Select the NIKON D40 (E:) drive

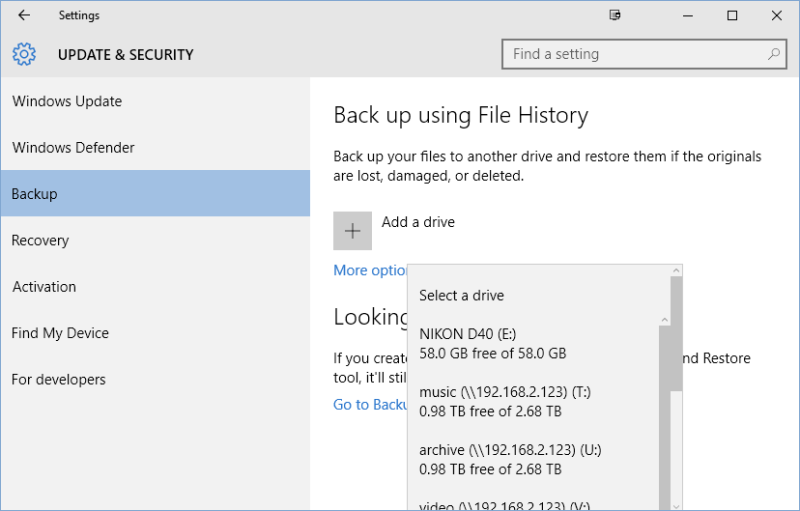[x=493, y=343]
